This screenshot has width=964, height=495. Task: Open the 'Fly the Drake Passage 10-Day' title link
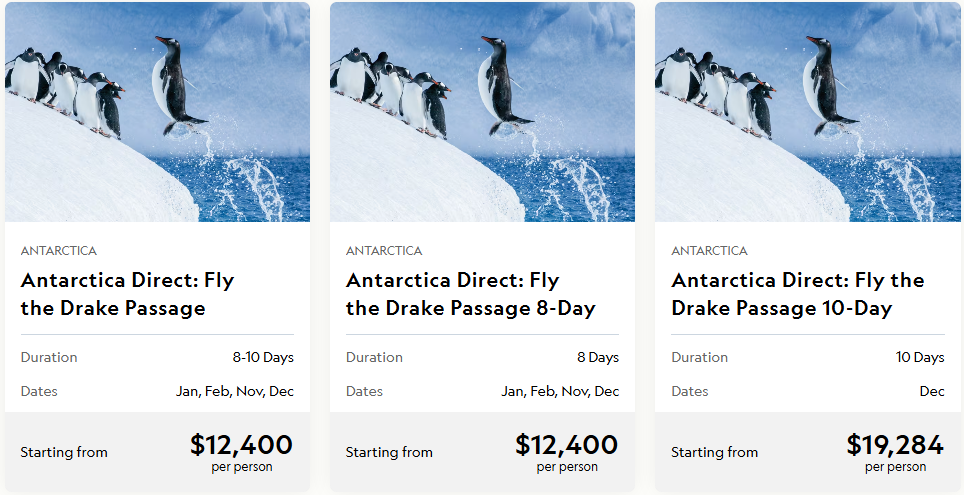[797, 294]
